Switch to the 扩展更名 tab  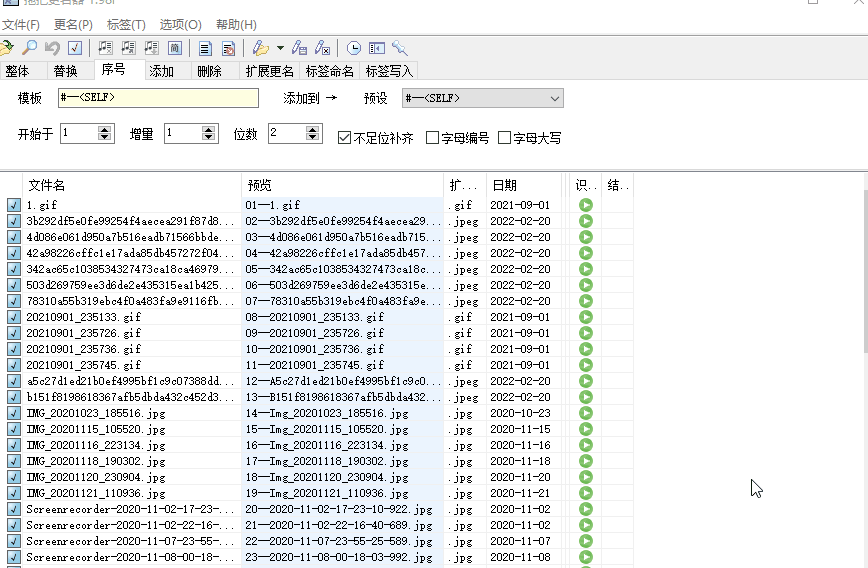[270, 71]
